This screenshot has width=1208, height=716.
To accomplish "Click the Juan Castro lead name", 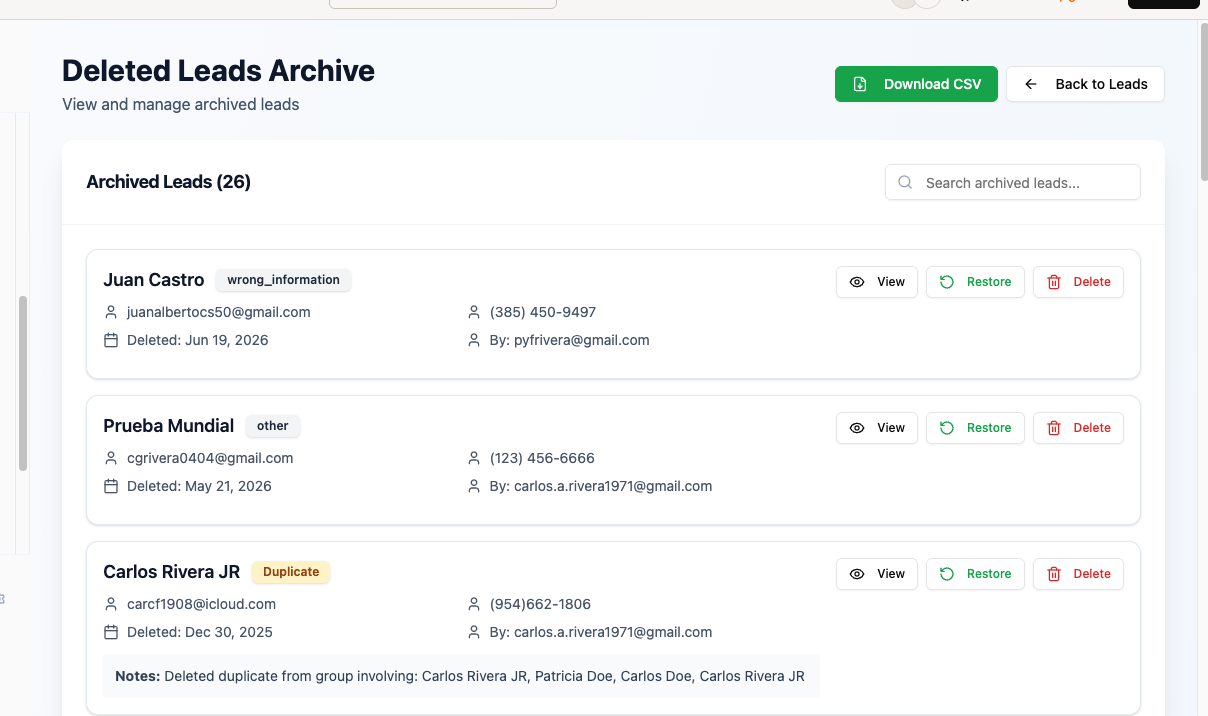I will [154, 280].
